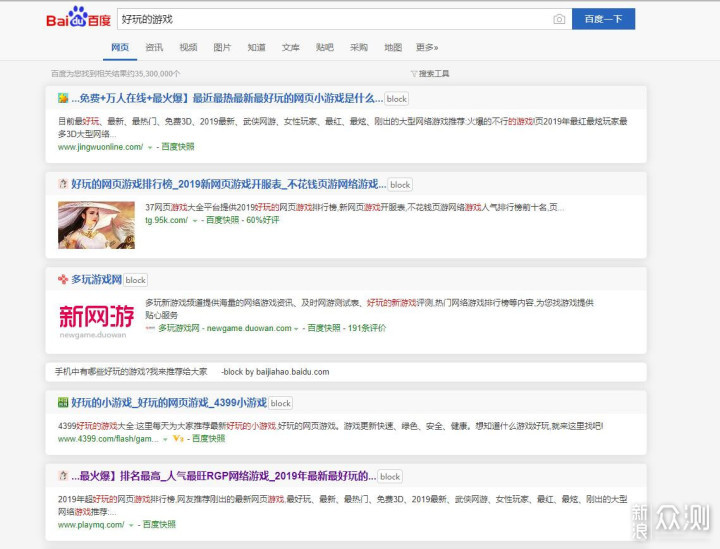Expand dropdown arrow after jingwuonline URL
Screen dimensions: 720x549
150,147
